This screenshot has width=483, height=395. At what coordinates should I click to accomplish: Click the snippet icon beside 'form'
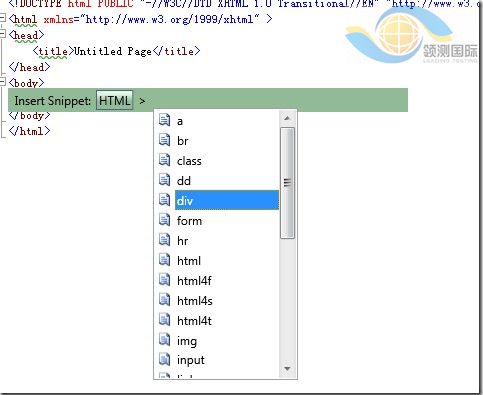tap(164, 220)
